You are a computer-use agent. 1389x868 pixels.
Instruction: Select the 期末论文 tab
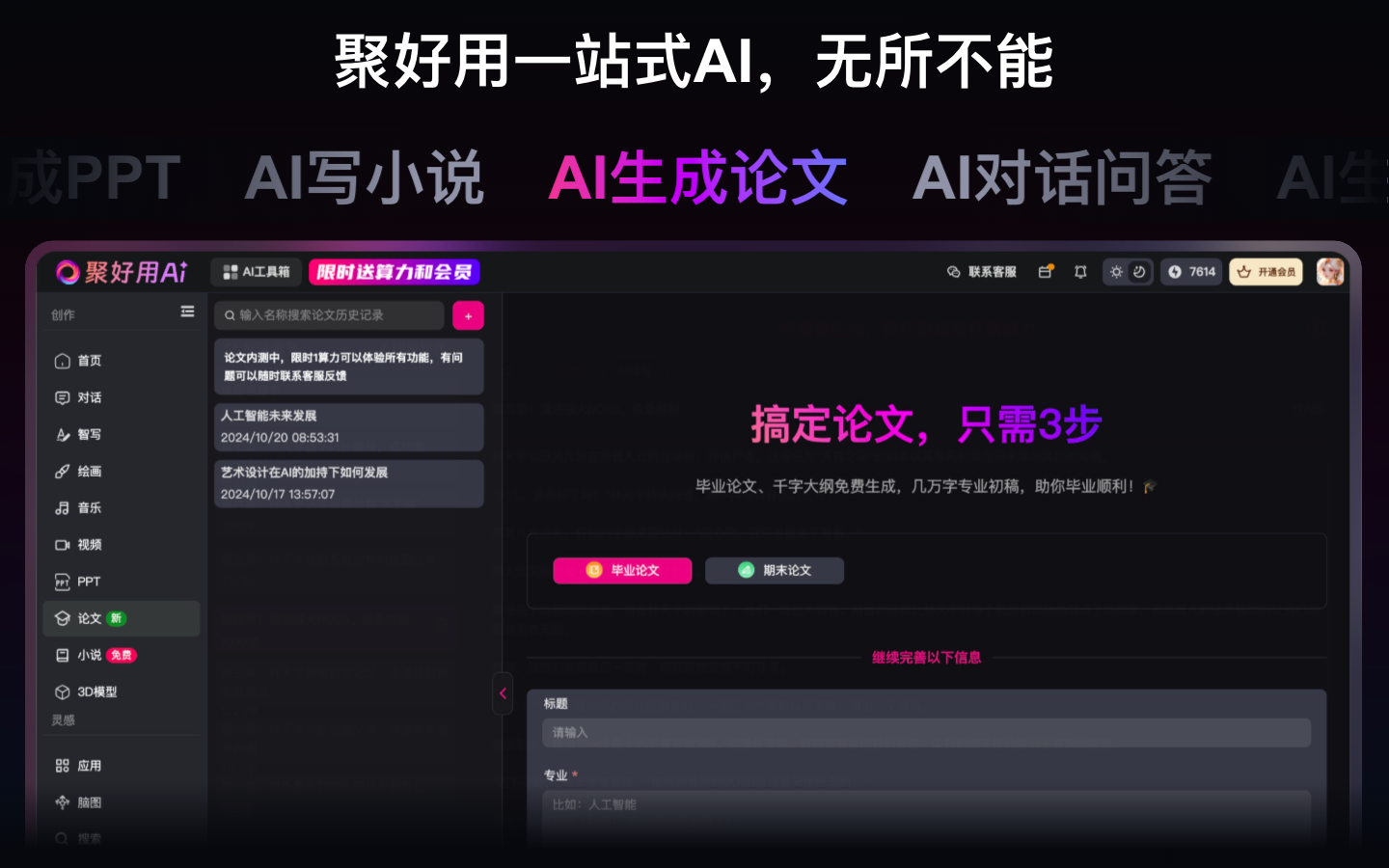pyautogui.click(x=775, y=570)
